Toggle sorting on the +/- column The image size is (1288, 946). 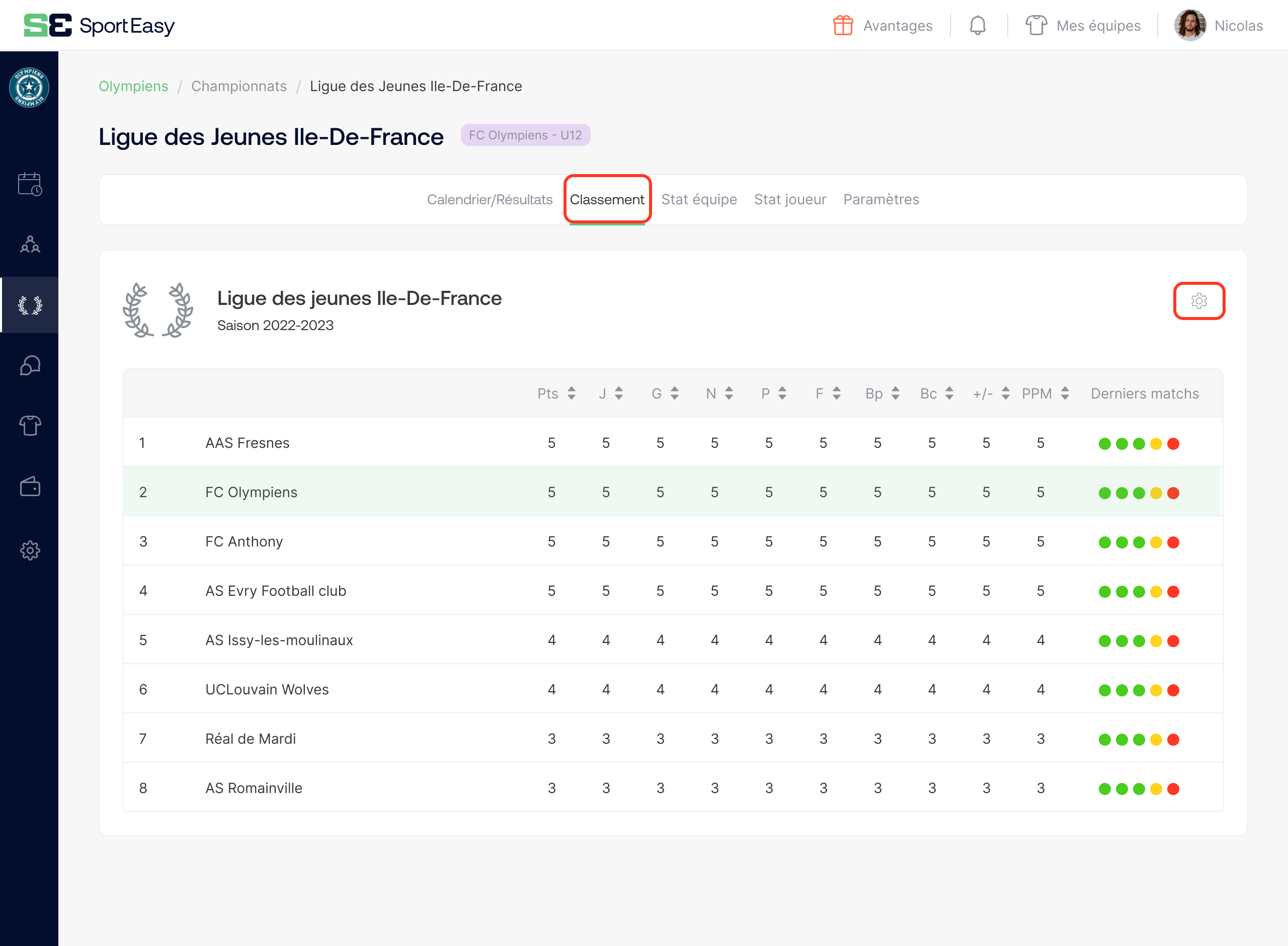coord(1006,393)
